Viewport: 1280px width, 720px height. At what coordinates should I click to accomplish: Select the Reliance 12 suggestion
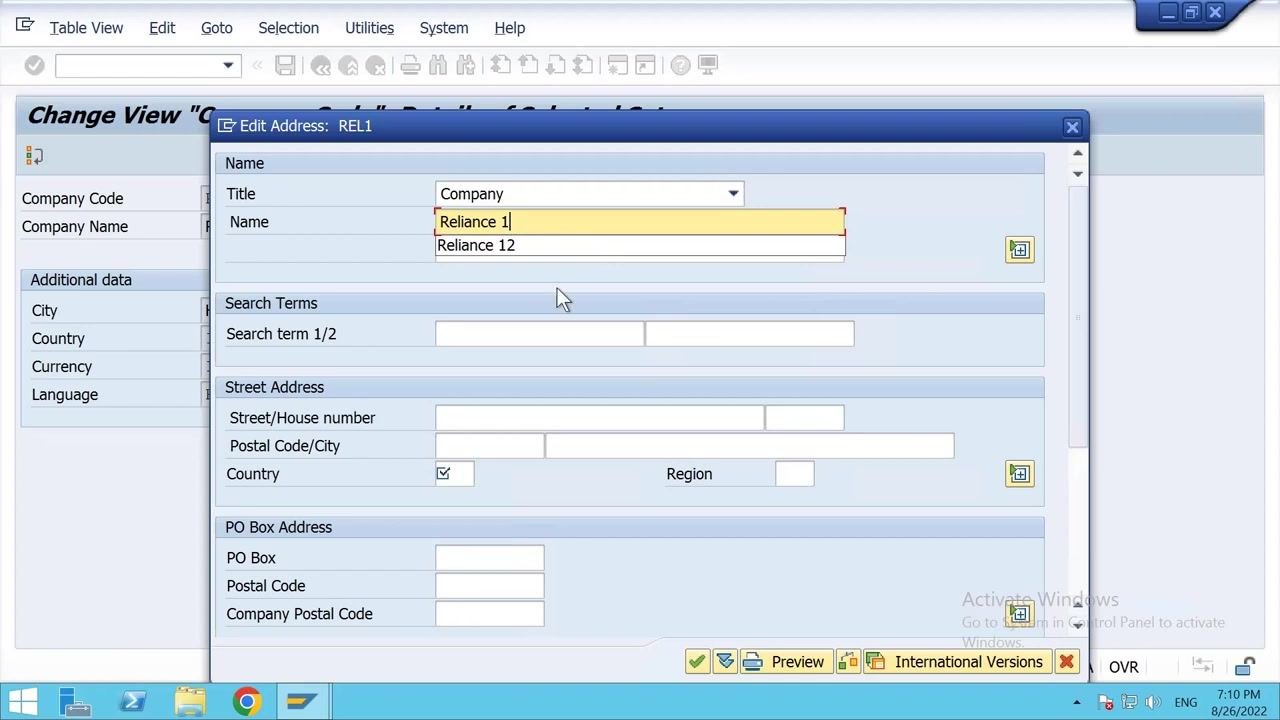pos(640,246)
